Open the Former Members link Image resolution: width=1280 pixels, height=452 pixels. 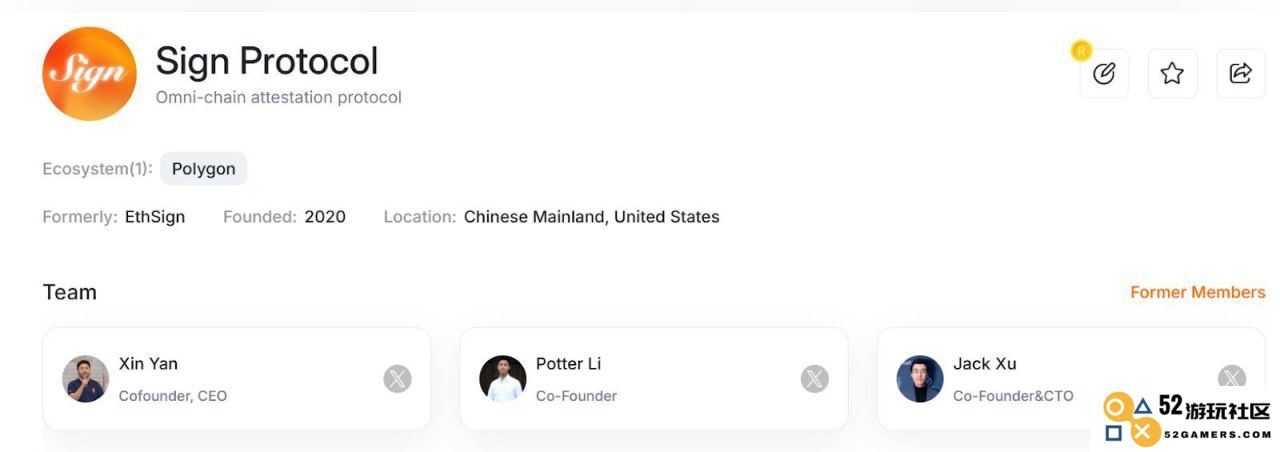point(1198,292)
